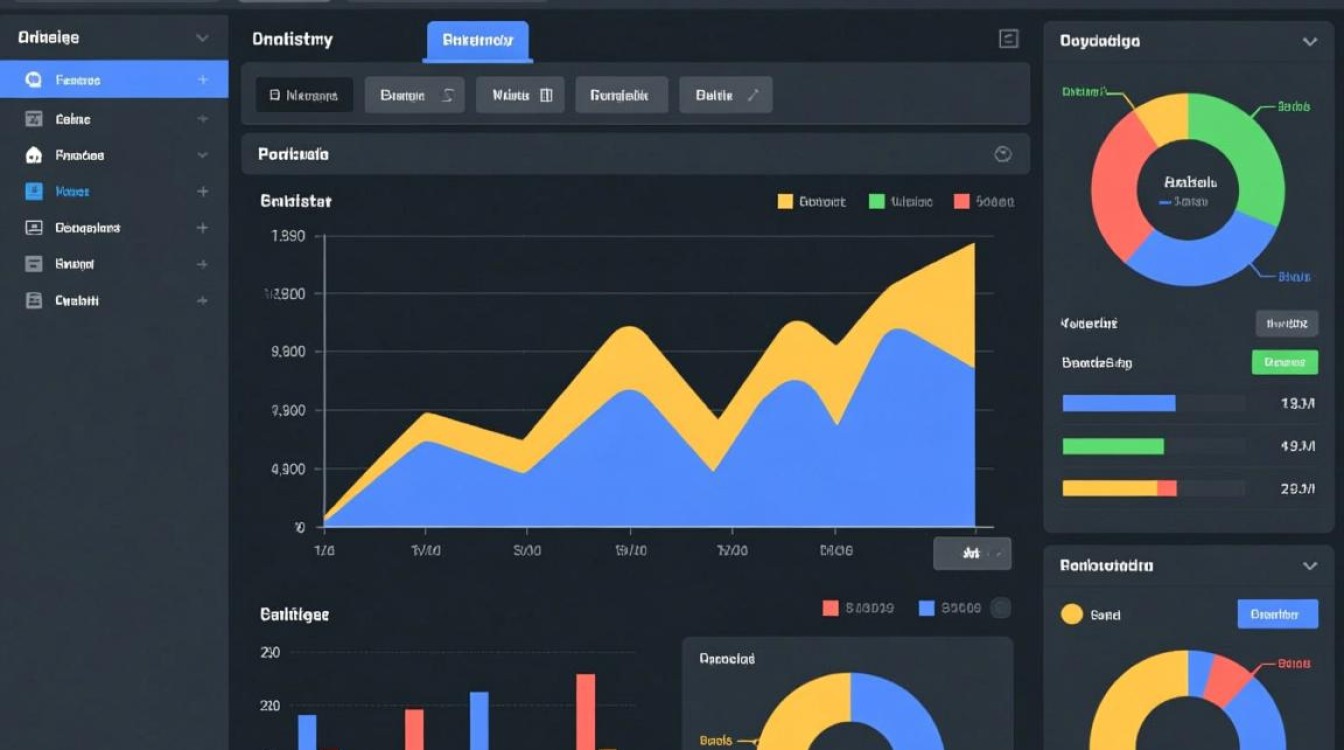1344x750 pixels.
Task: Expand the chevron on the sidebar house row
Action: [x=202, y=156]
